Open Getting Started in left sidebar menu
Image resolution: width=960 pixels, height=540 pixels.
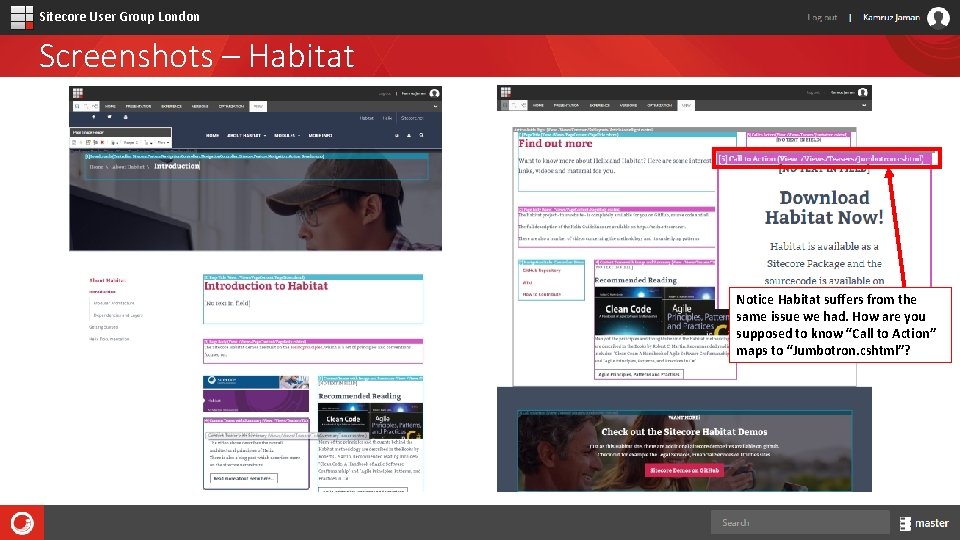tap(103, 327)
